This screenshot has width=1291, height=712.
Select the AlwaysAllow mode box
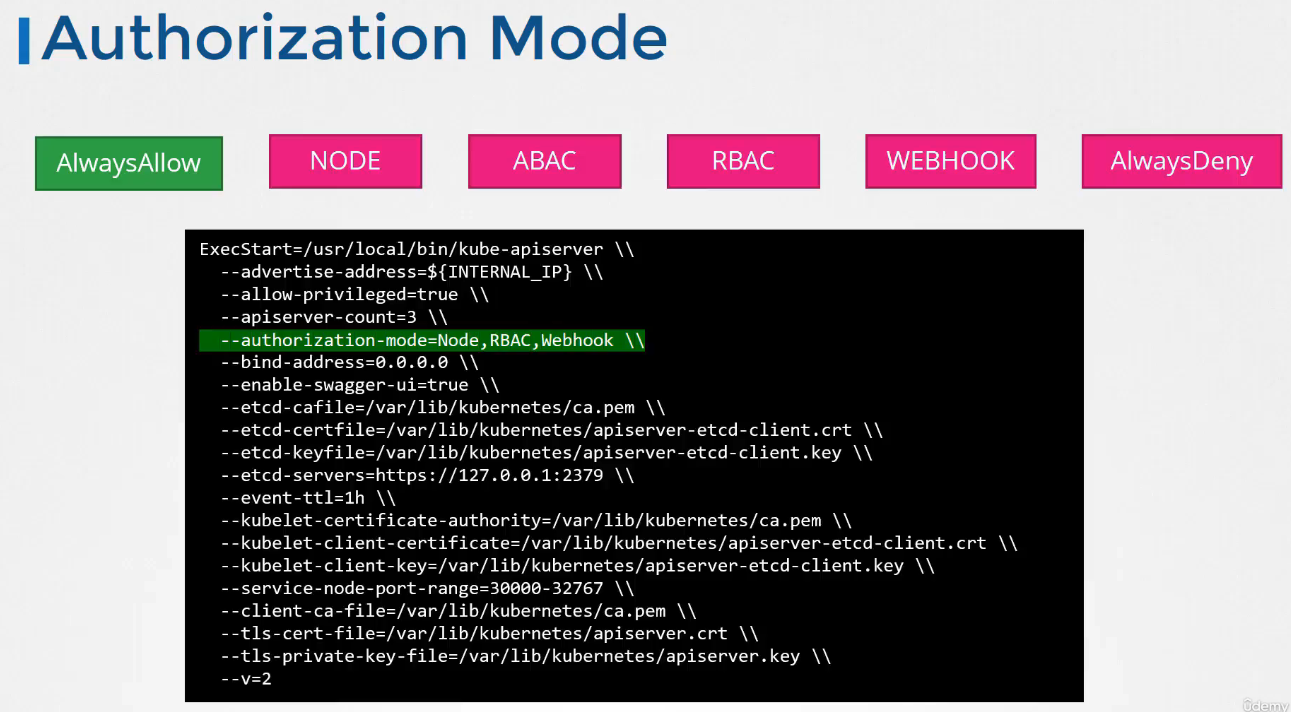pos(129,163)
